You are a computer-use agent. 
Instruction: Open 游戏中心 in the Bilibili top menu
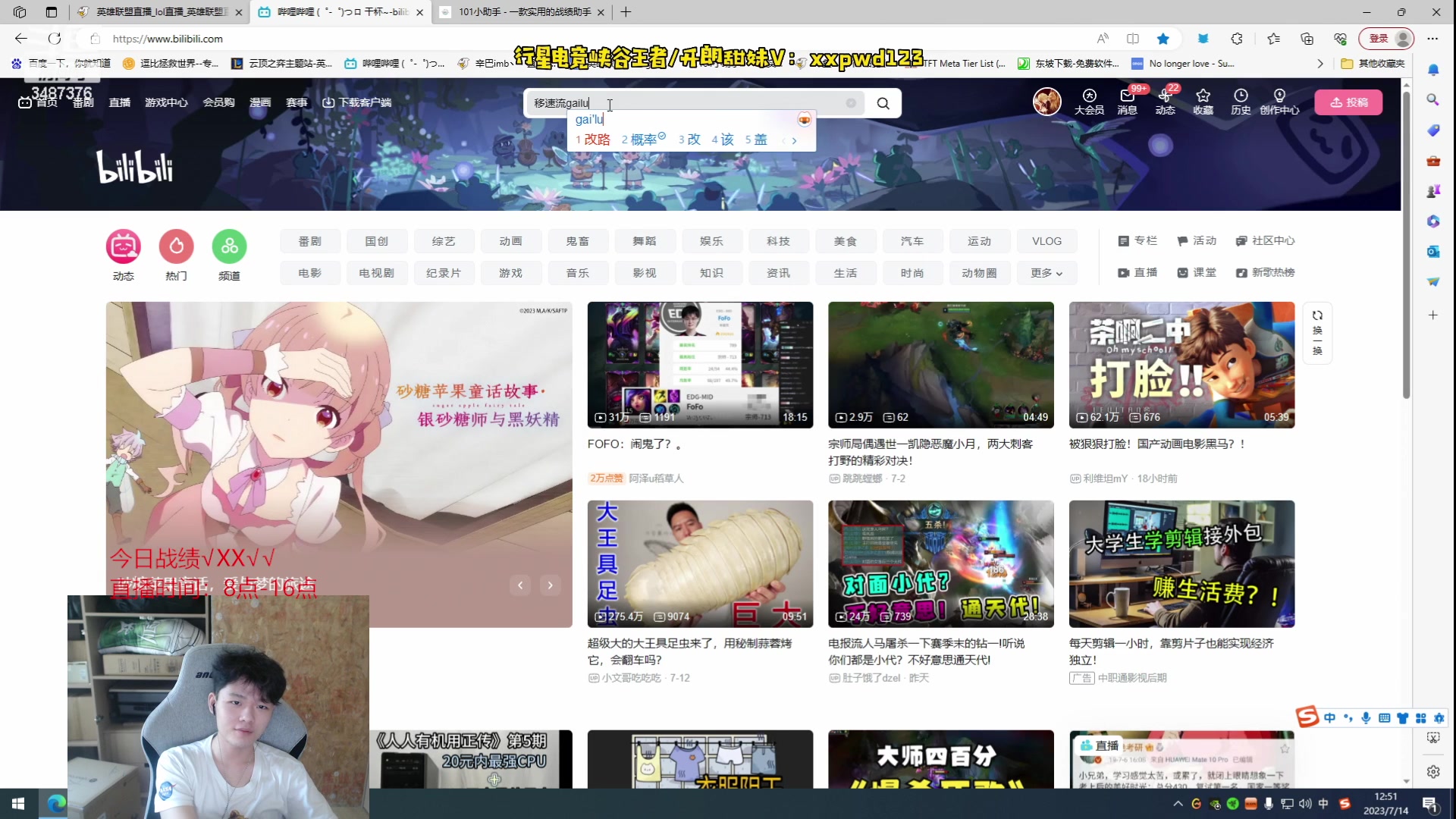coord(166,102)
